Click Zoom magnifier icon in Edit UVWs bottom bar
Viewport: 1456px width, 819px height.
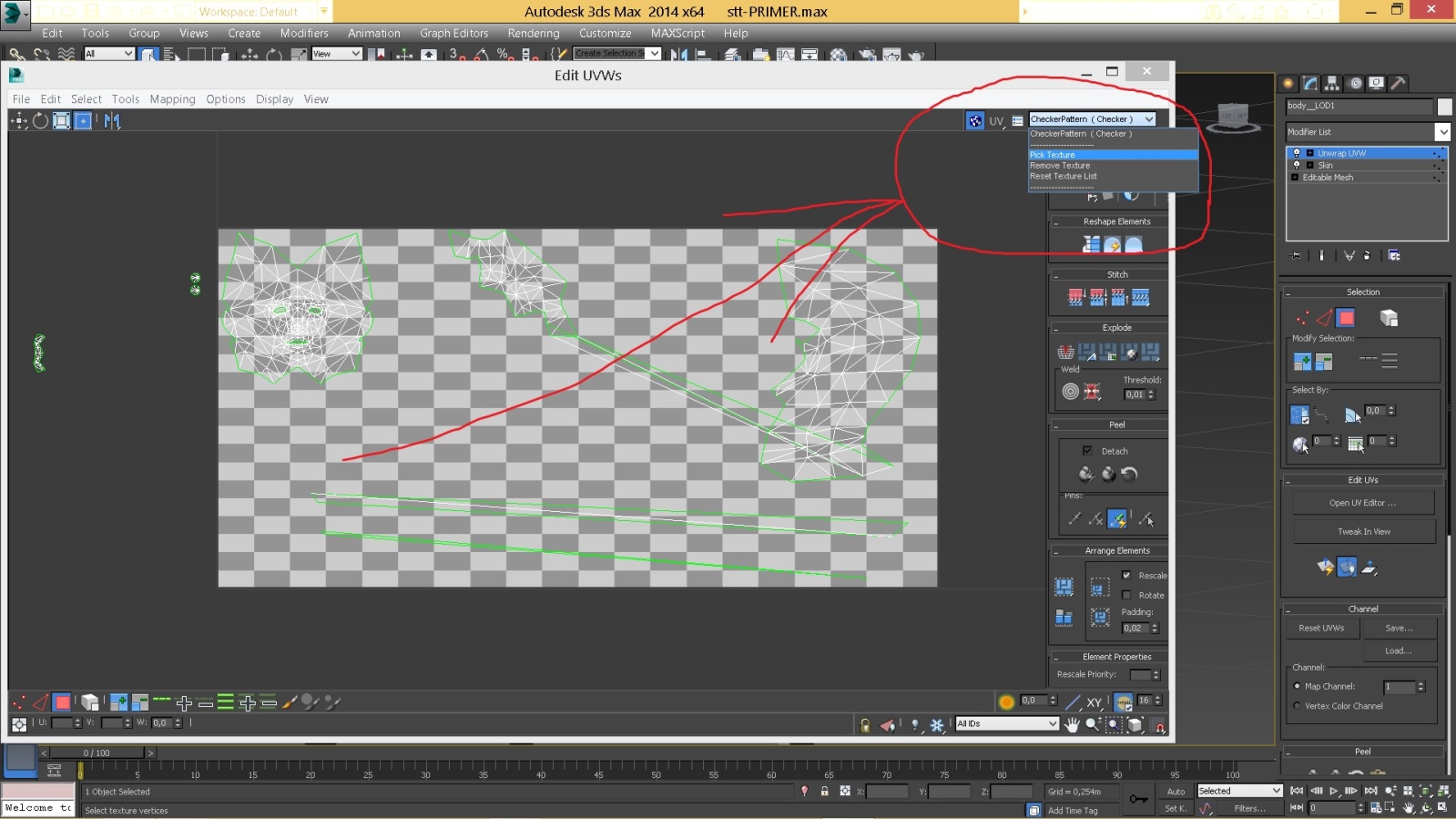click(x=1093, y=725)
